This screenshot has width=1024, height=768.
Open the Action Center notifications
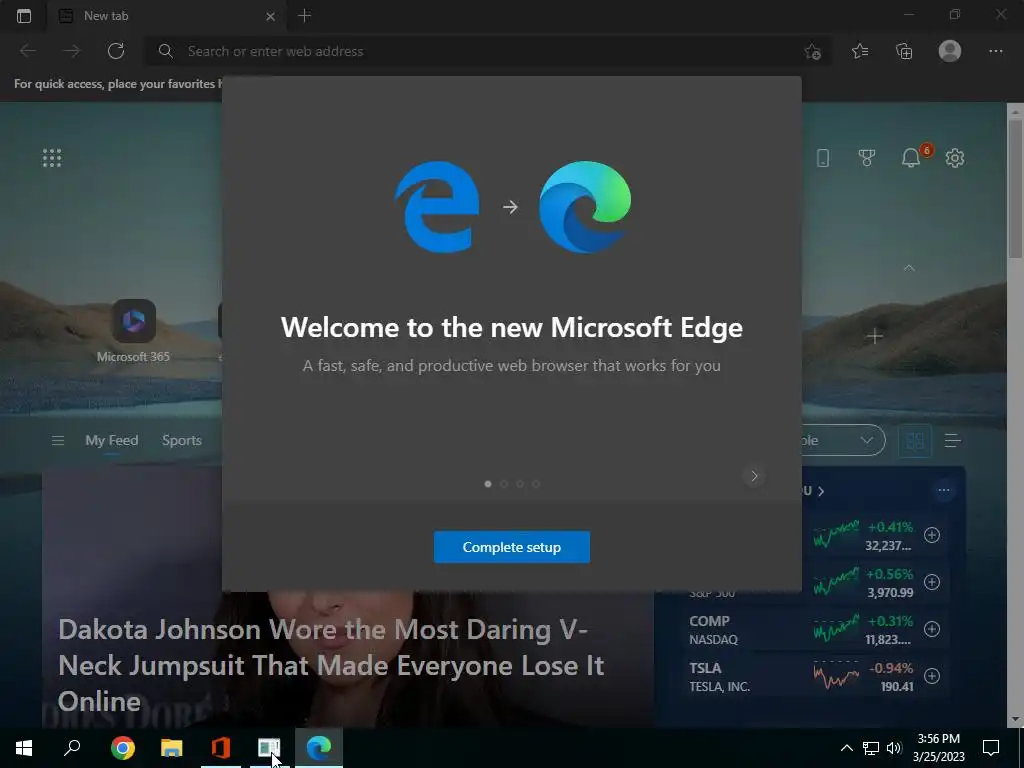pyautogui.click(x=991, y=748)
